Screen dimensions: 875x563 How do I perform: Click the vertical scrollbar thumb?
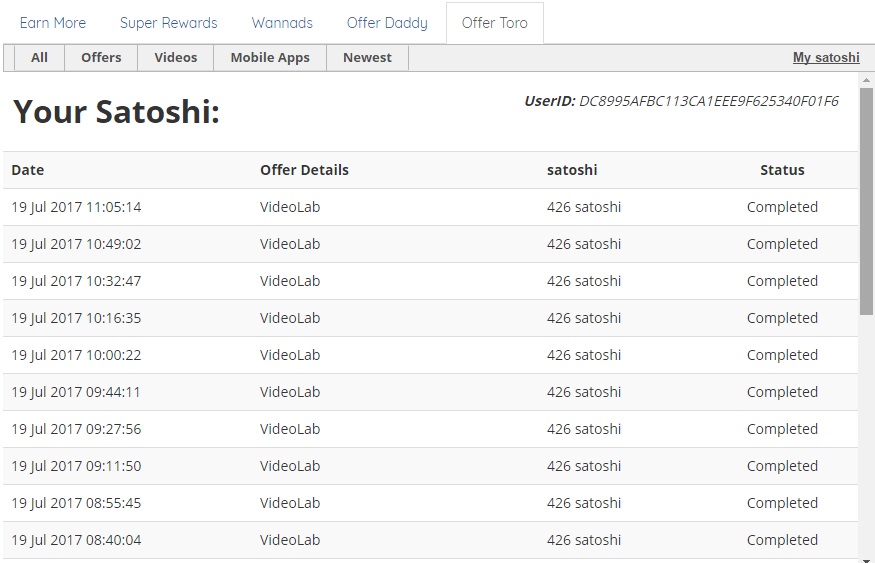tap(866, 200)
